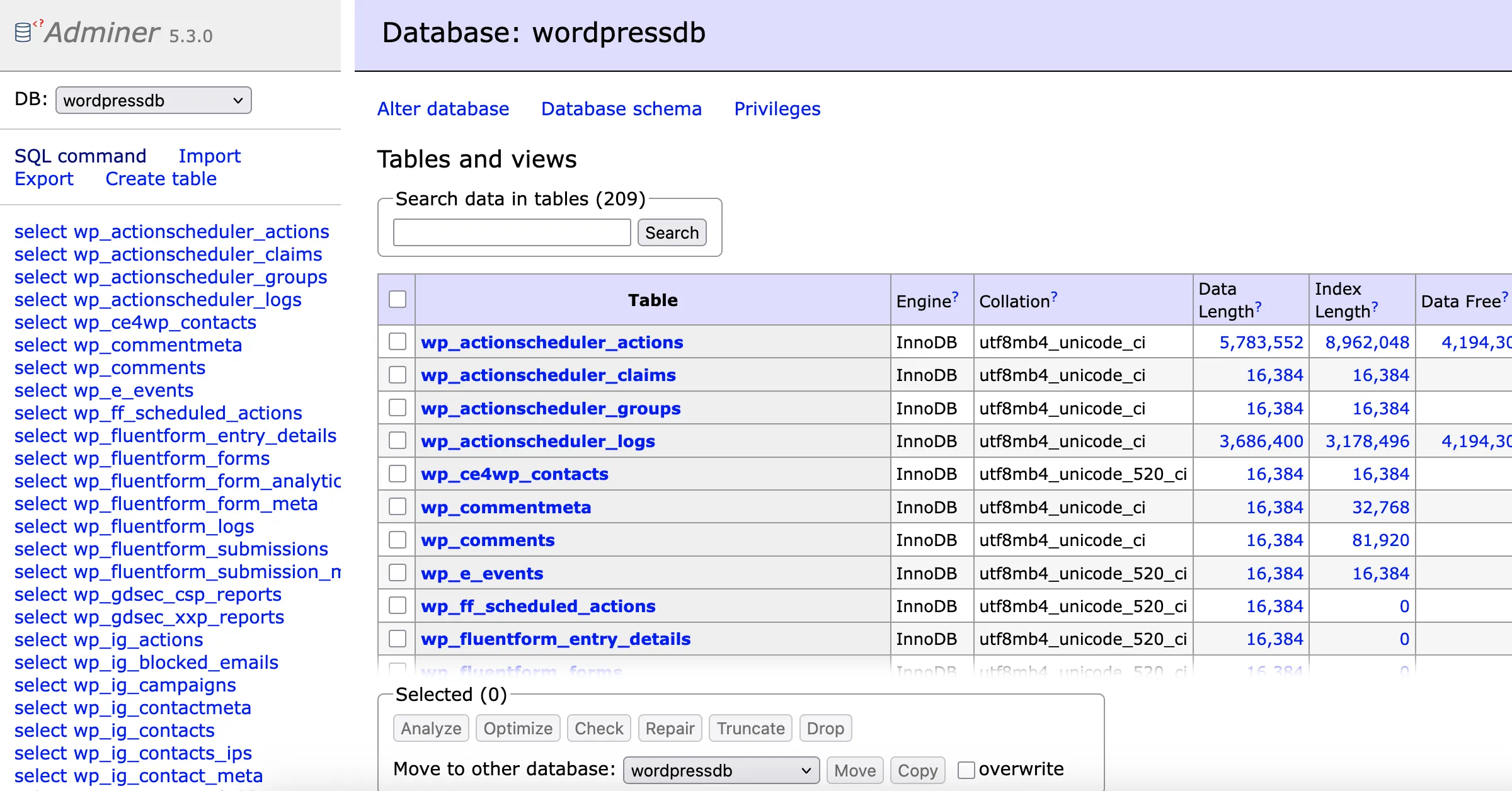
Task: Click the Search button
Action: pos(672,232)
